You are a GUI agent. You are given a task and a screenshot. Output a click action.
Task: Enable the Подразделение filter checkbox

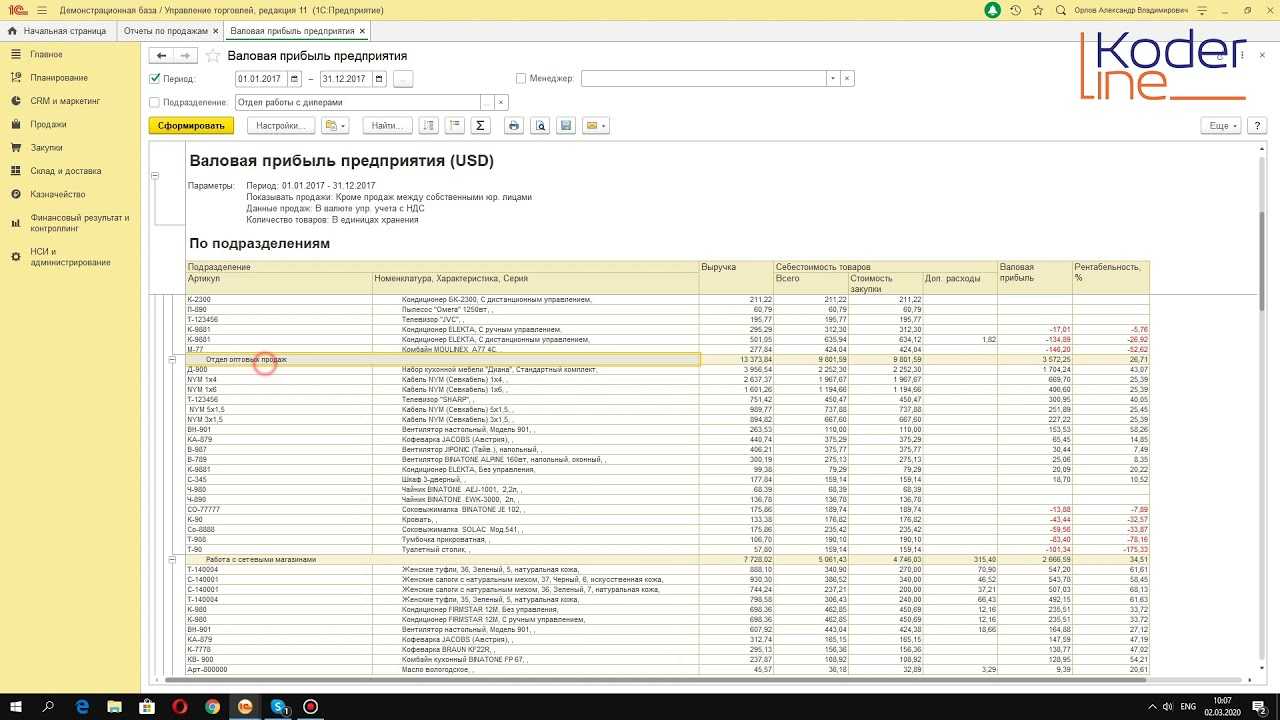click(155, 102)
